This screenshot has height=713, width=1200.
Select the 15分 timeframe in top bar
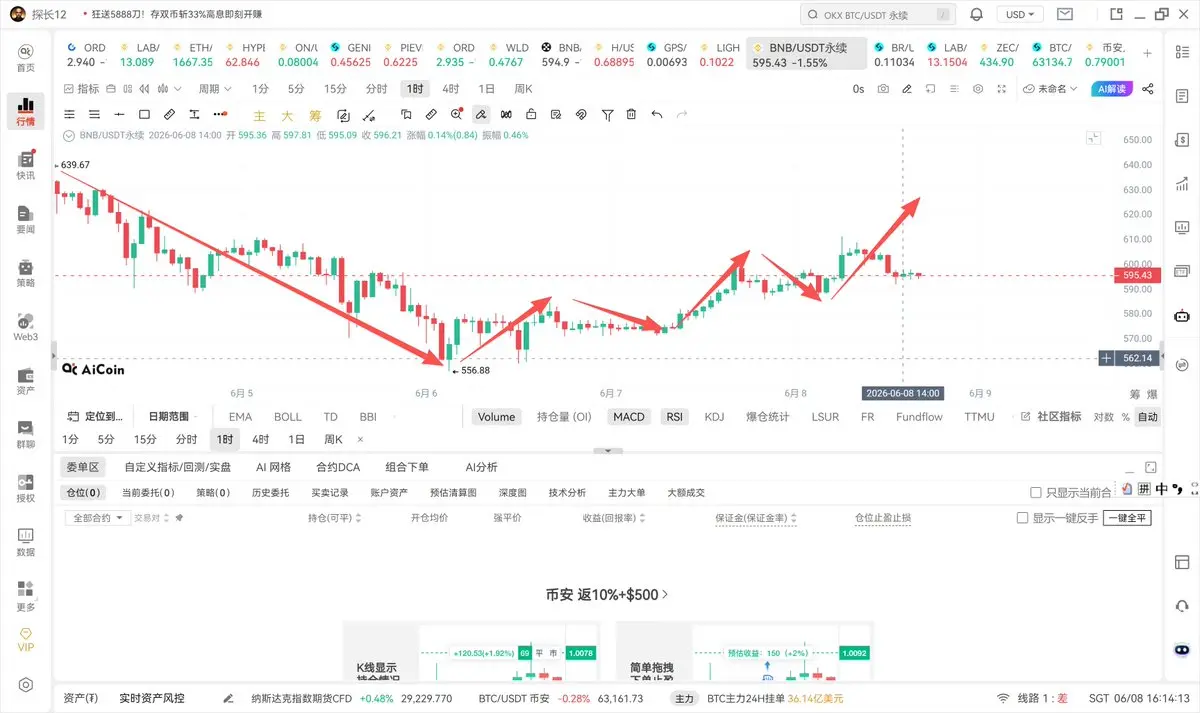coord(335,88)
